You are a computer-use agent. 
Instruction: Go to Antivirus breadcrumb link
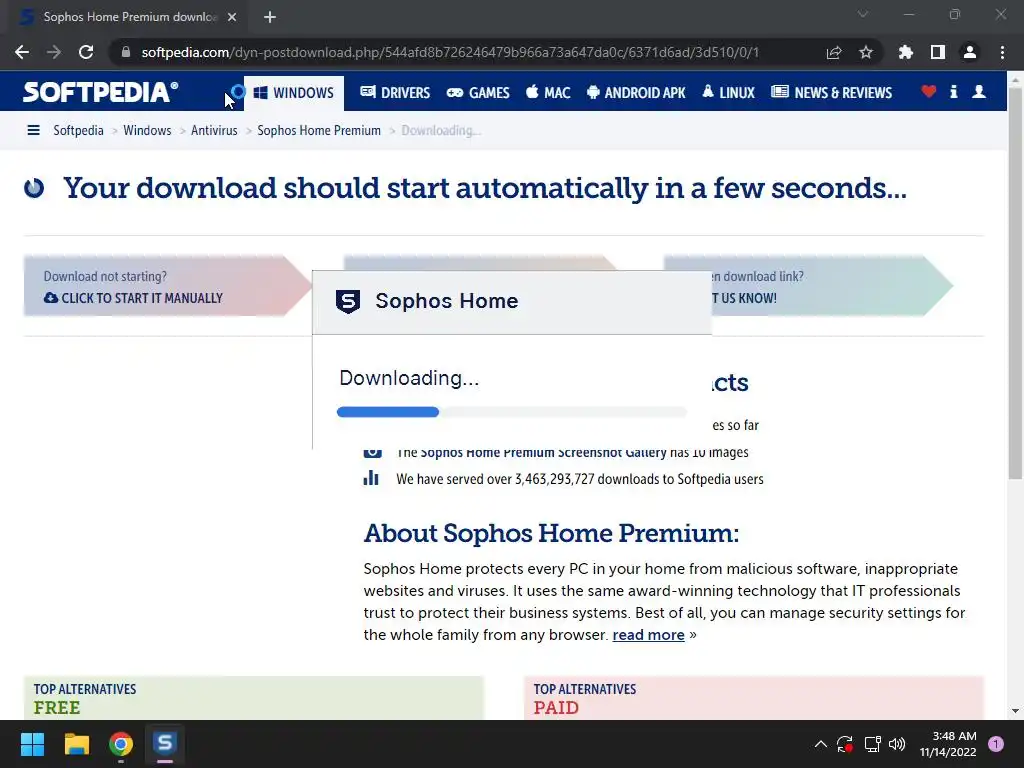pos(214,131)
